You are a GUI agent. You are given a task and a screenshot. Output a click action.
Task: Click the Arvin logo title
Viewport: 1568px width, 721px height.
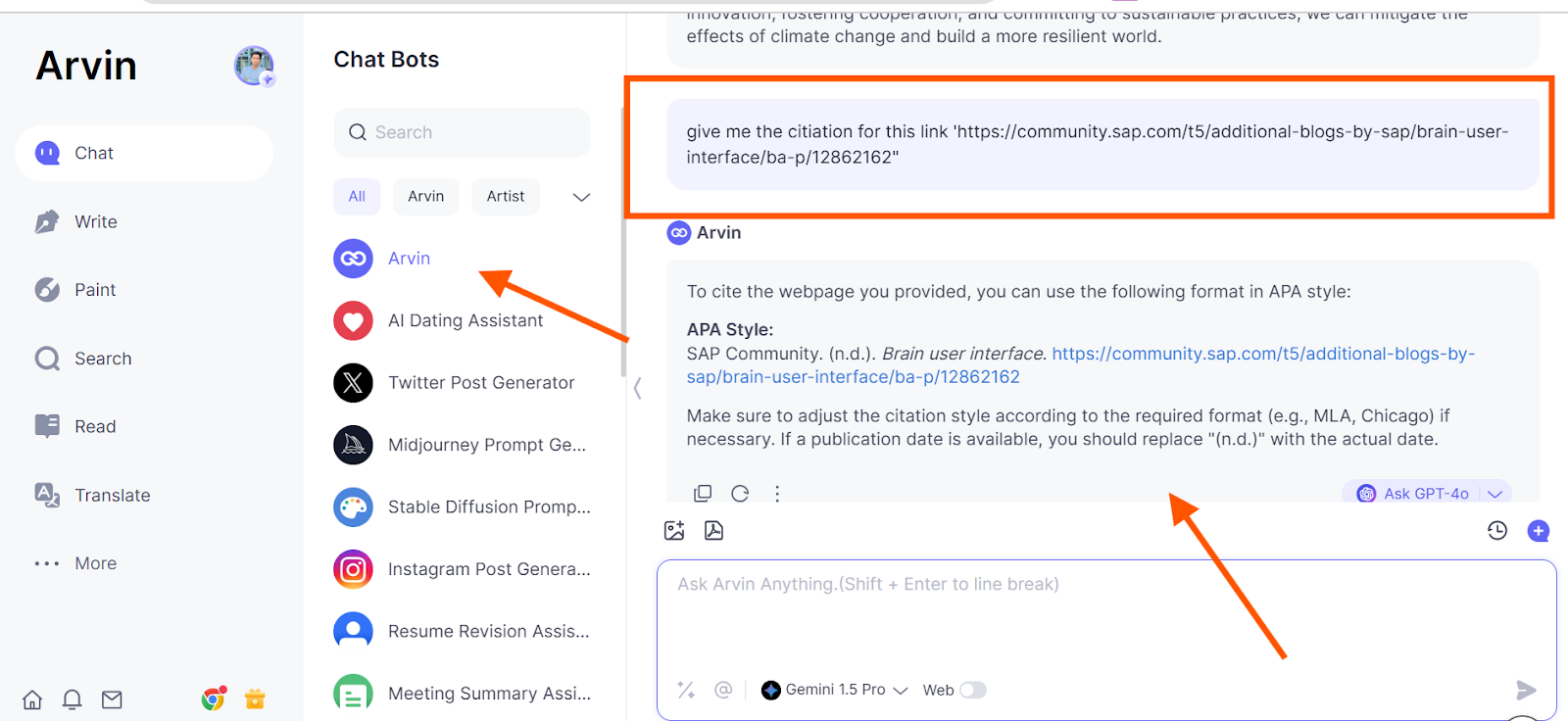[86, 66]
